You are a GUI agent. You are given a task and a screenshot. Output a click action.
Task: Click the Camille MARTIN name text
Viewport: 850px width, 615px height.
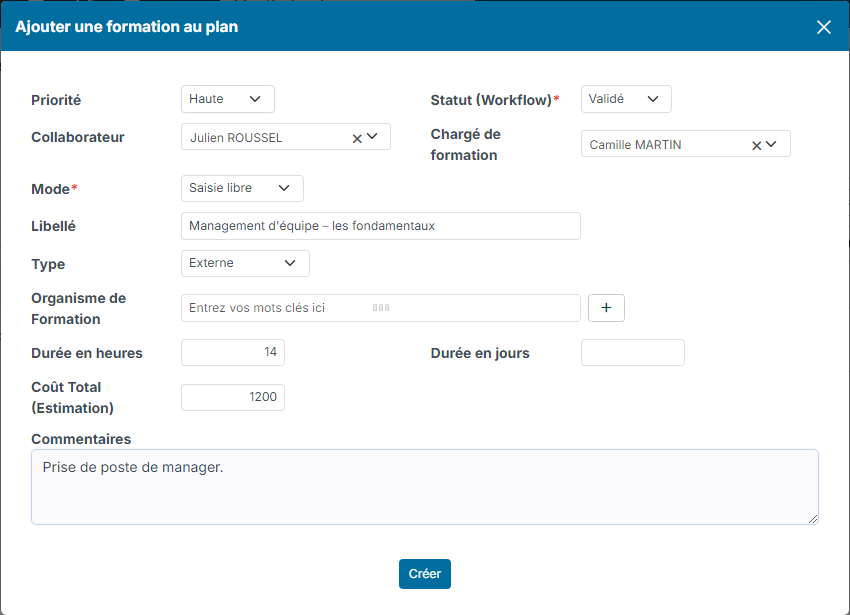pos(635,145)
